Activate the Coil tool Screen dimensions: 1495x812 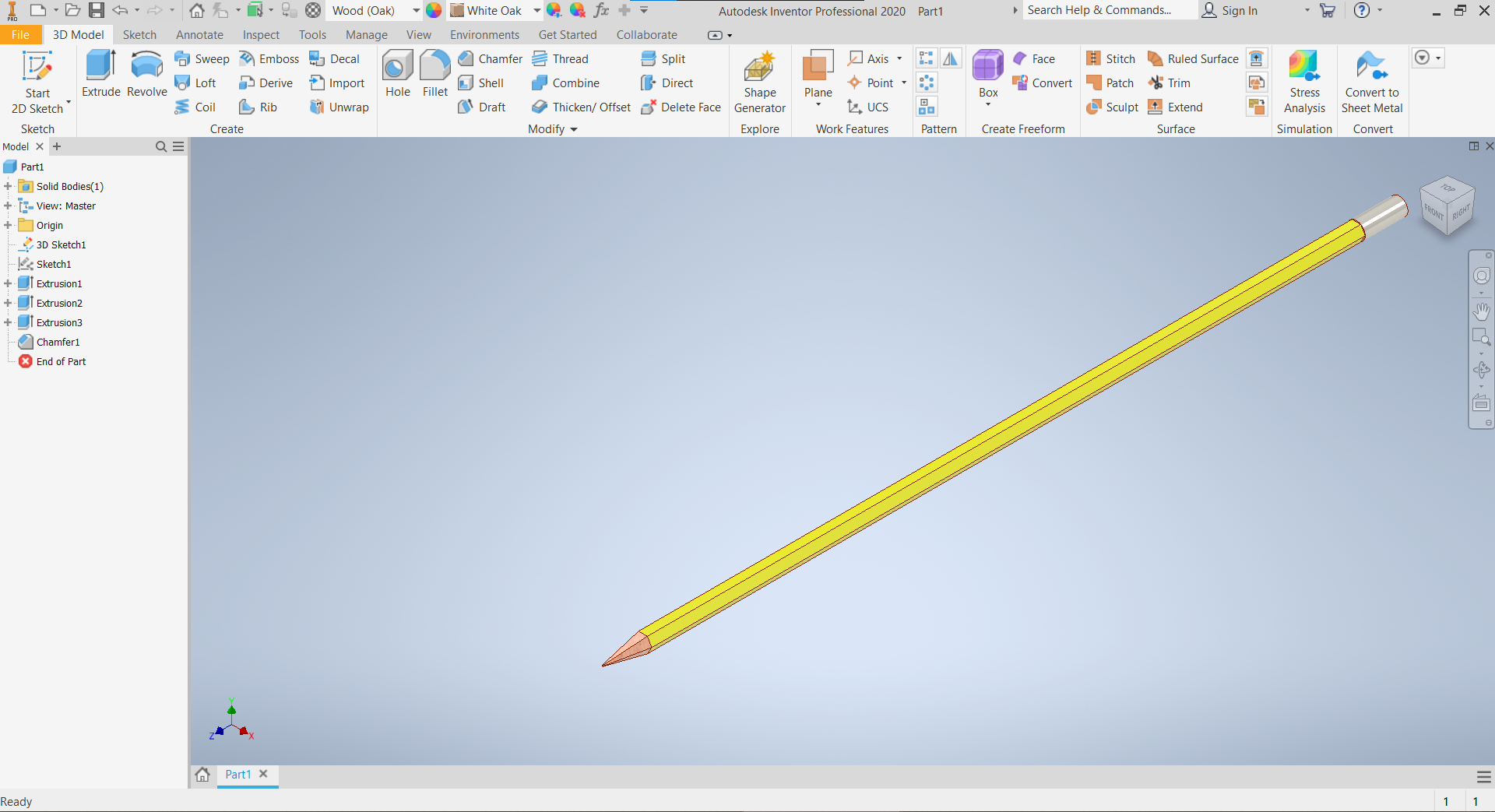(195, 107)
